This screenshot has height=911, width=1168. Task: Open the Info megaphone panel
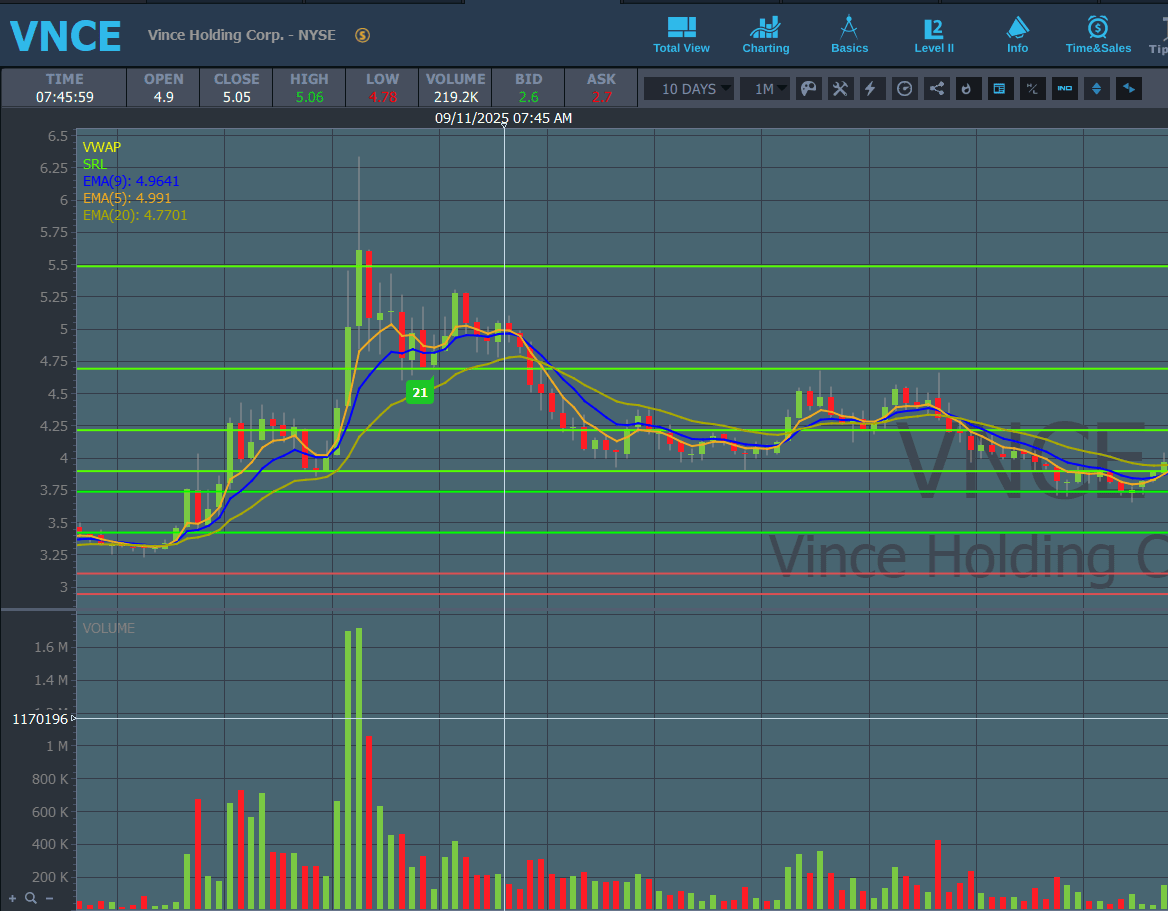point(1017,35)
